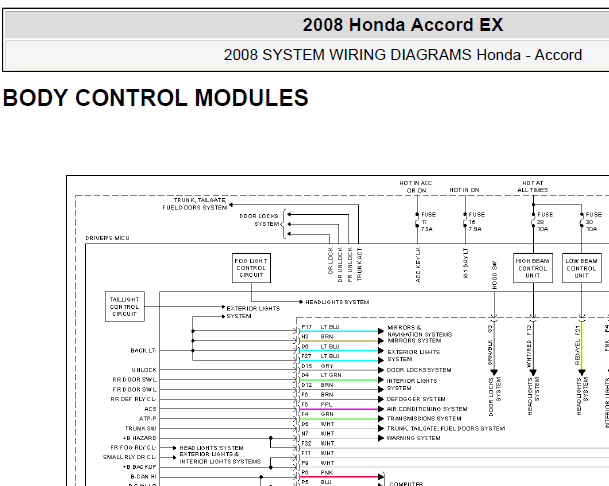Click the "COMPUTER" label at the bottom

point(406,484)
